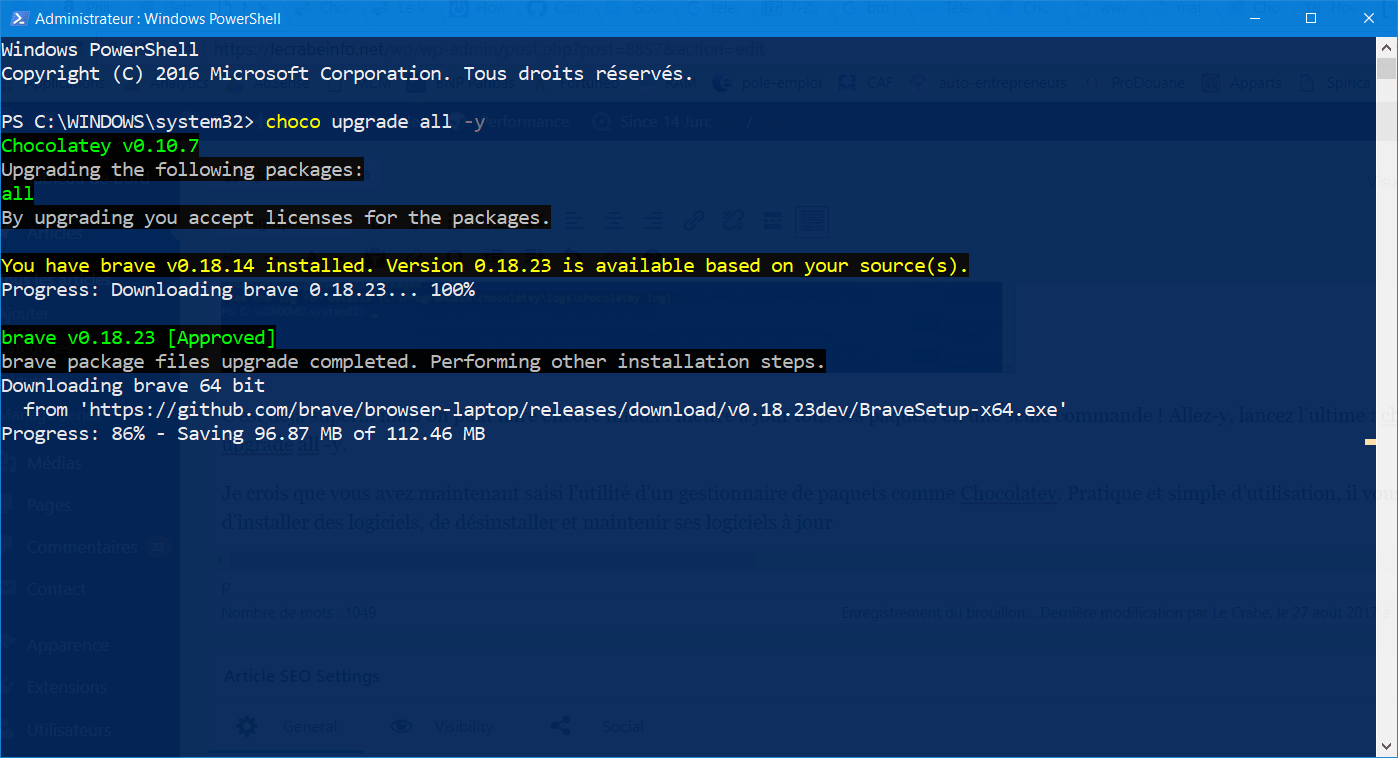The height and width of the screenshot is (758, 1398).
Task: Open the 'Apparts' bookmark in the browser
Action: (x=1242, y=83)
